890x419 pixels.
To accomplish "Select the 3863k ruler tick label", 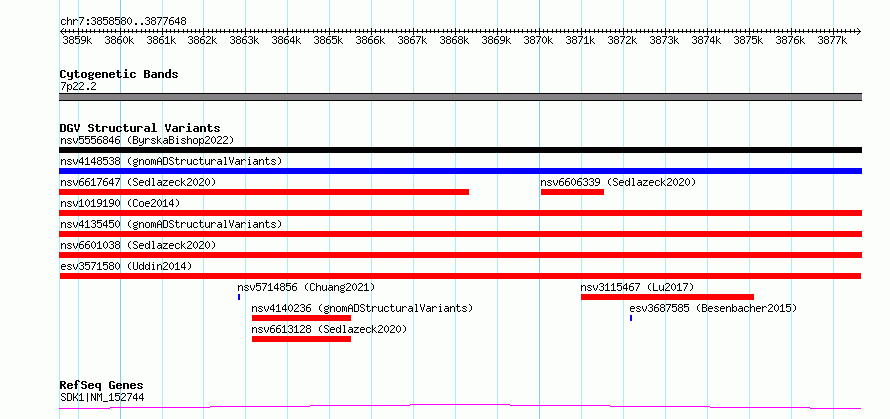I will point(244,40).
